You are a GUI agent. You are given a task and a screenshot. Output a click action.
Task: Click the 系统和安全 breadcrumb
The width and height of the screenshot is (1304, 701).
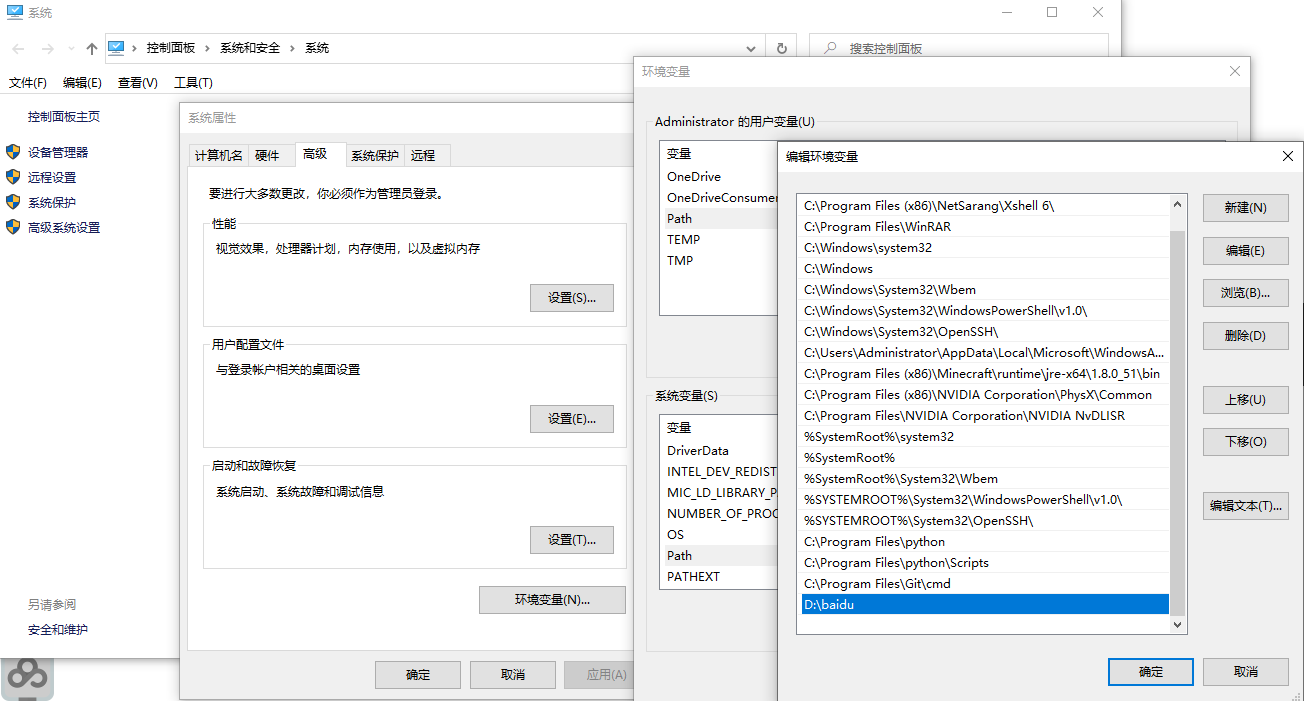click(250, 48)
